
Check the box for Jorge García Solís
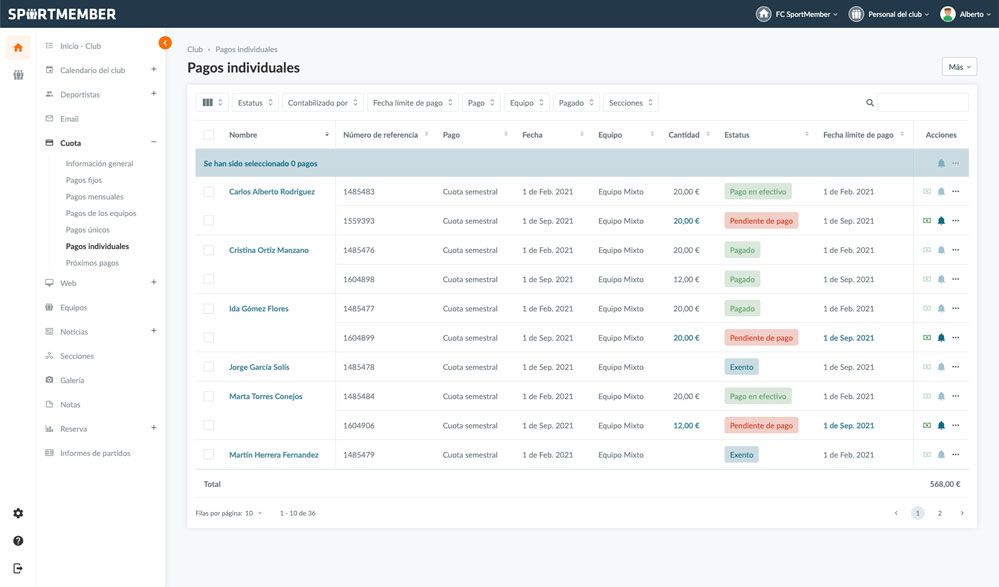click(x=209, y=366)
